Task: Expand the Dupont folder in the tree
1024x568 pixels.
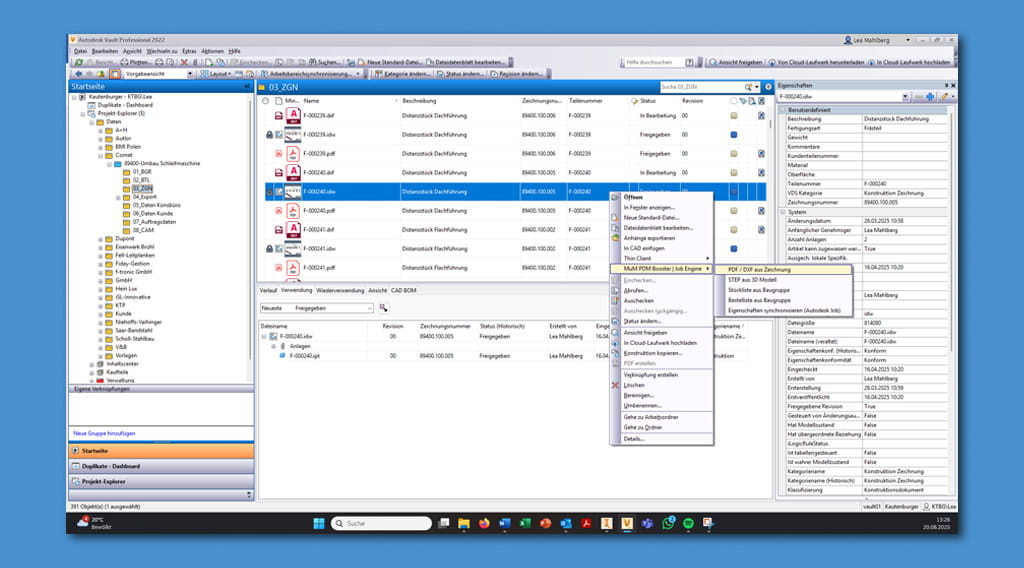Action: click(x=100, y=240)
